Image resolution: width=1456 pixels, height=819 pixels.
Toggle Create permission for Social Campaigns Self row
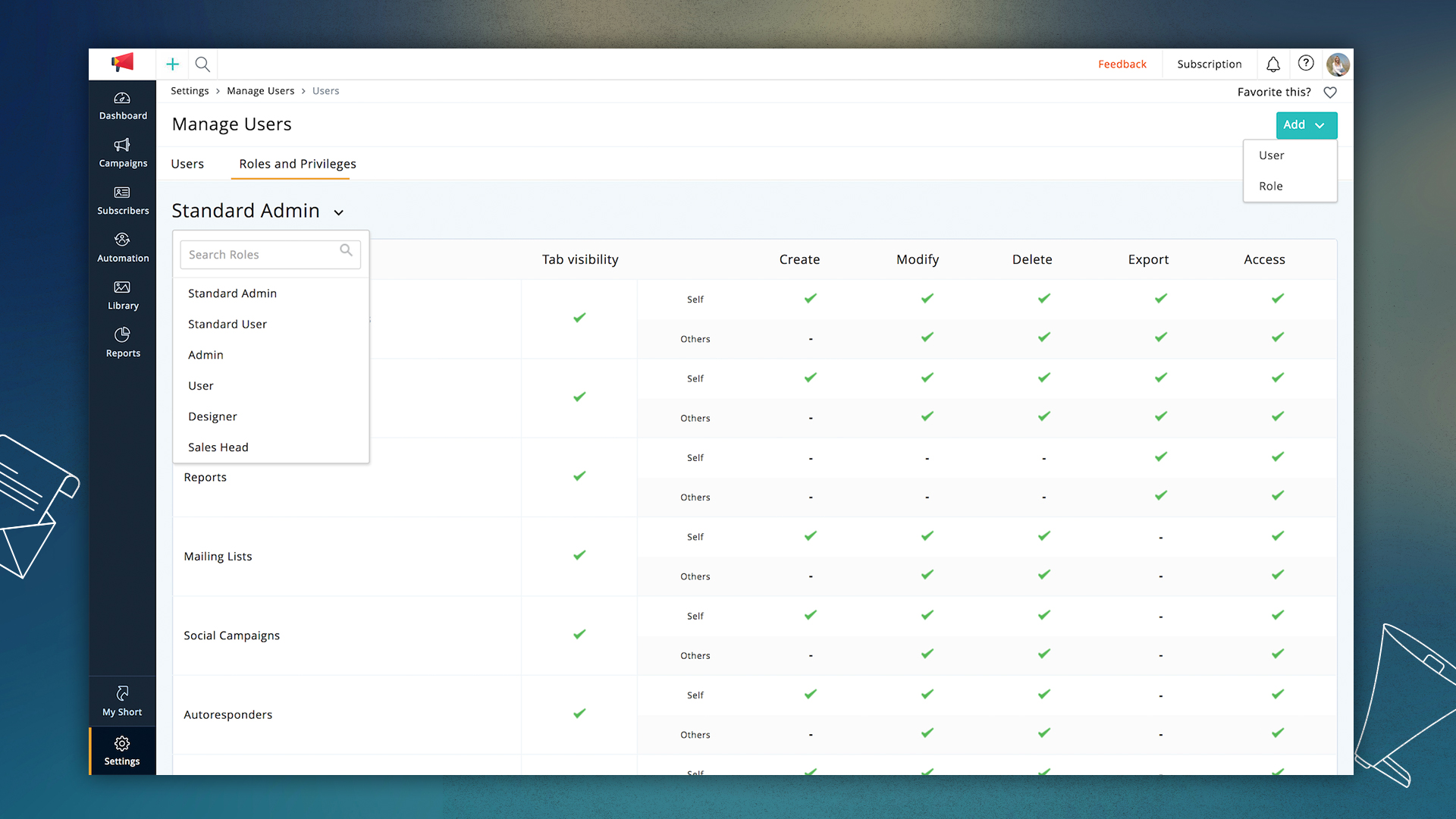[810, 615]
